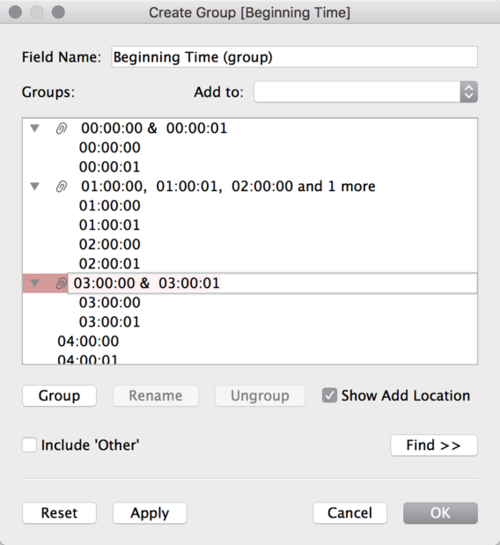The height and width of the screenshot is (545, 500).
Task: Confirm with the OK button
Action: click(440, 513)
